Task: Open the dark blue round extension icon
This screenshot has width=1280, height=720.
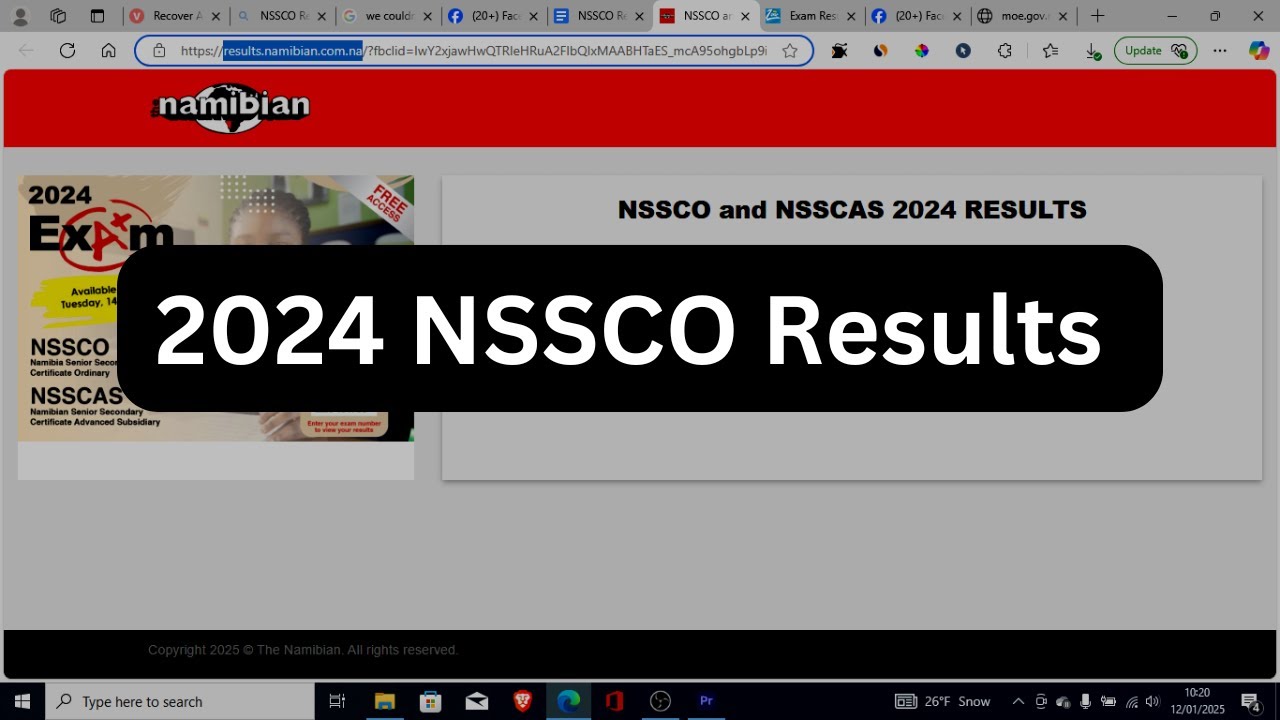Action: click(x=963, y=50)
